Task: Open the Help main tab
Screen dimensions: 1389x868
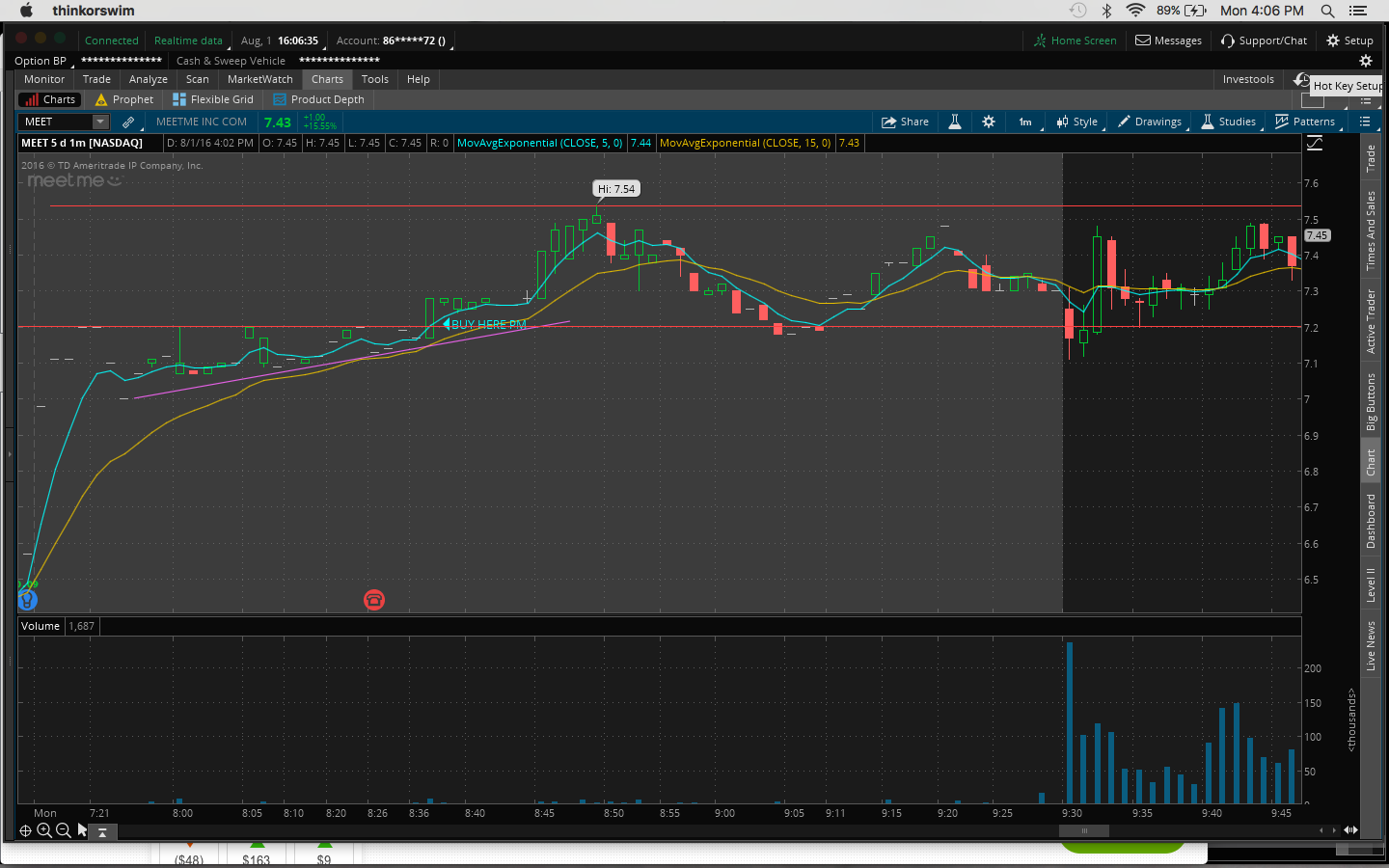Action: pos(419,79)
